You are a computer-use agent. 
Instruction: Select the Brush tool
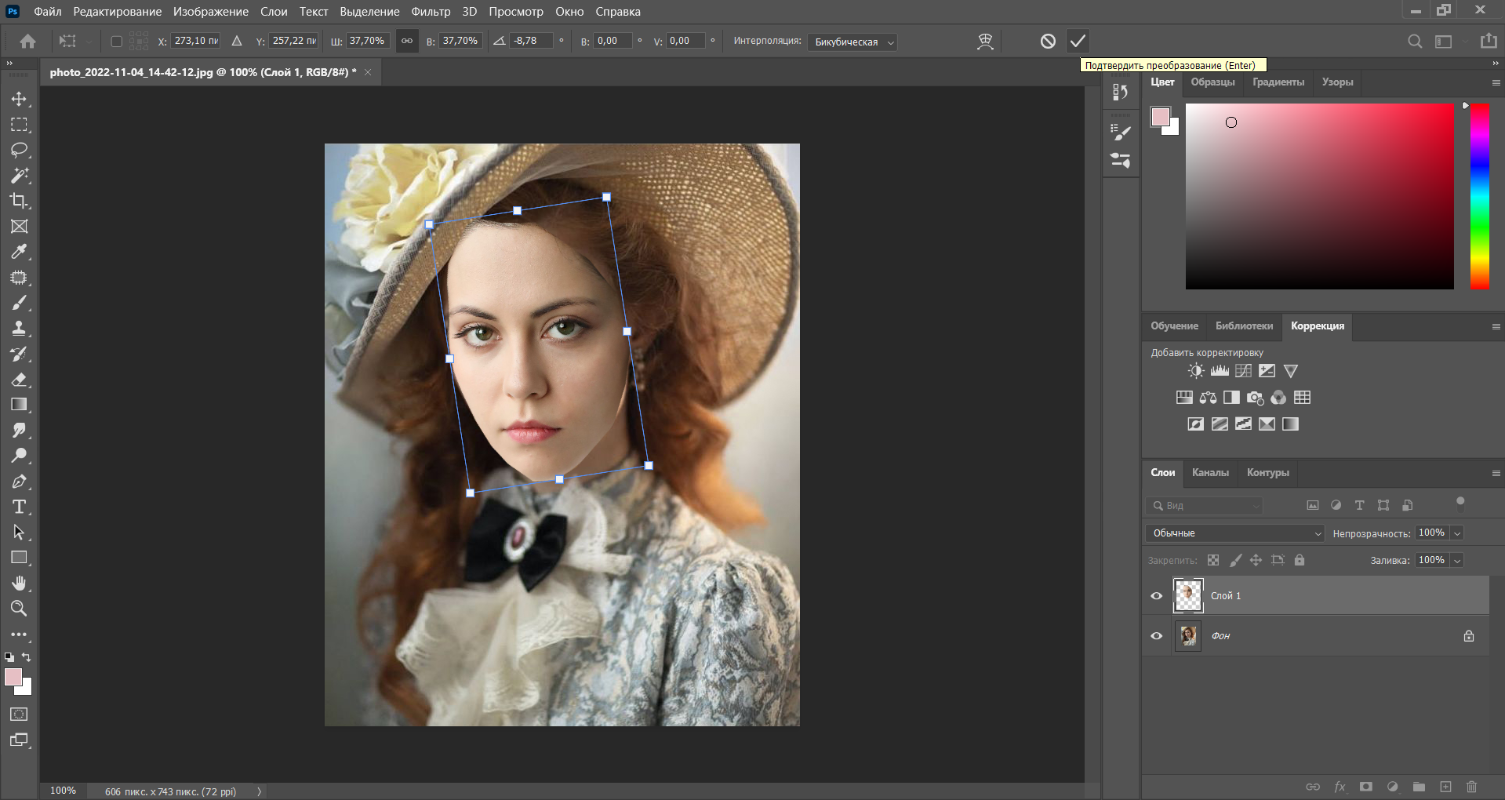(19, 303)
